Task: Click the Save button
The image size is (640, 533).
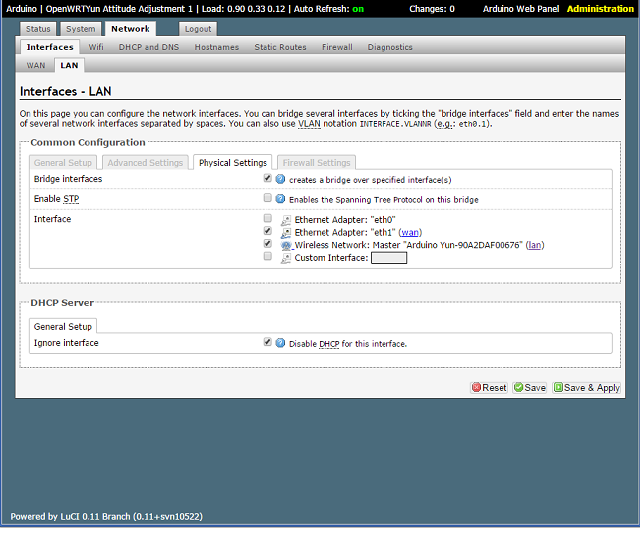Action: pyautogui.click(x=530, y=387)
